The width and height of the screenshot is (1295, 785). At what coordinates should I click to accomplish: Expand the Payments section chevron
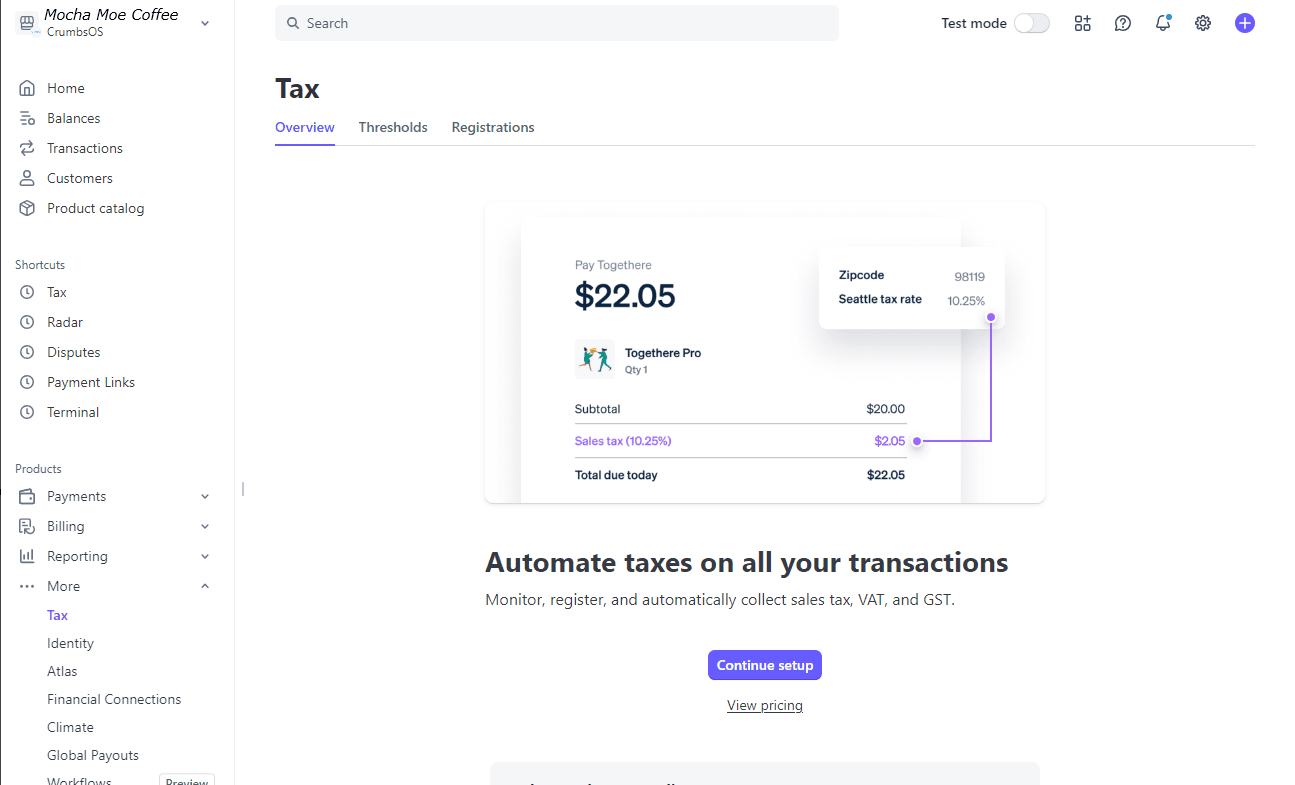205,496
